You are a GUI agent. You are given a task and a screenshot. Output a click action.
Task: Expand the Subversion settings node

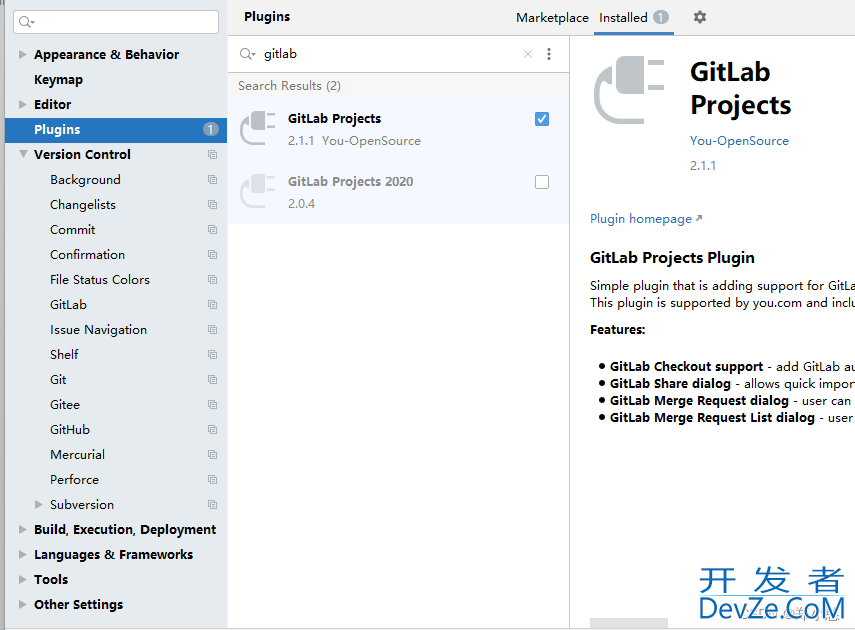click(39, 505)
